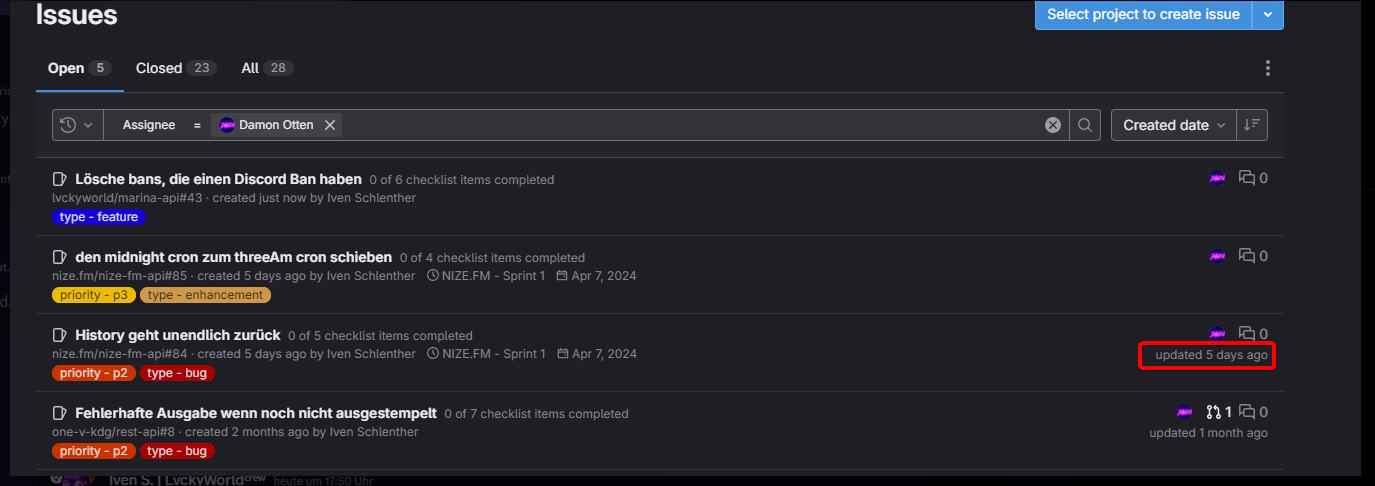Open issue 'History geht unendlich zurück'
Viewport: 1375px width, 486px height.
(177, 335)
